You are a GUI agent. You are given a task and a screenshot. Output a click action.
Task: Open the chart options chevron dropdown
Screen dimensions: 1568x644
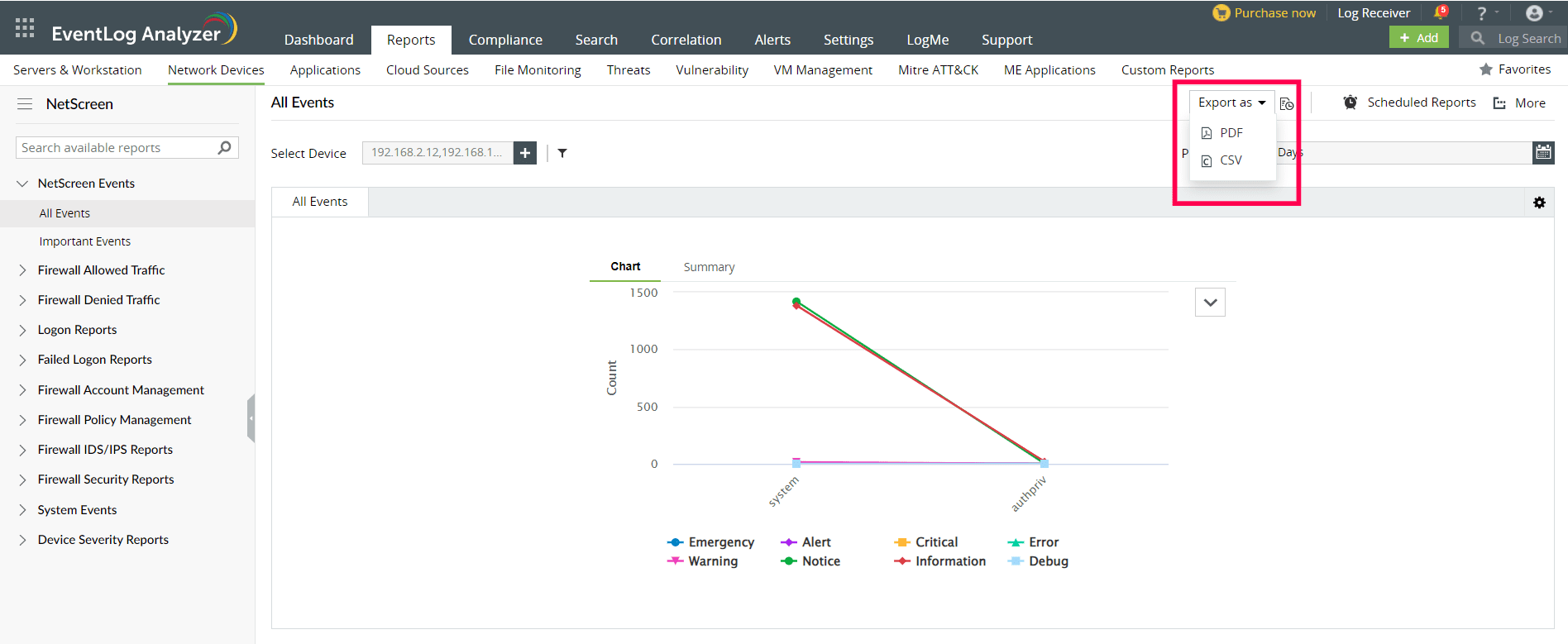pos(1210,303)
